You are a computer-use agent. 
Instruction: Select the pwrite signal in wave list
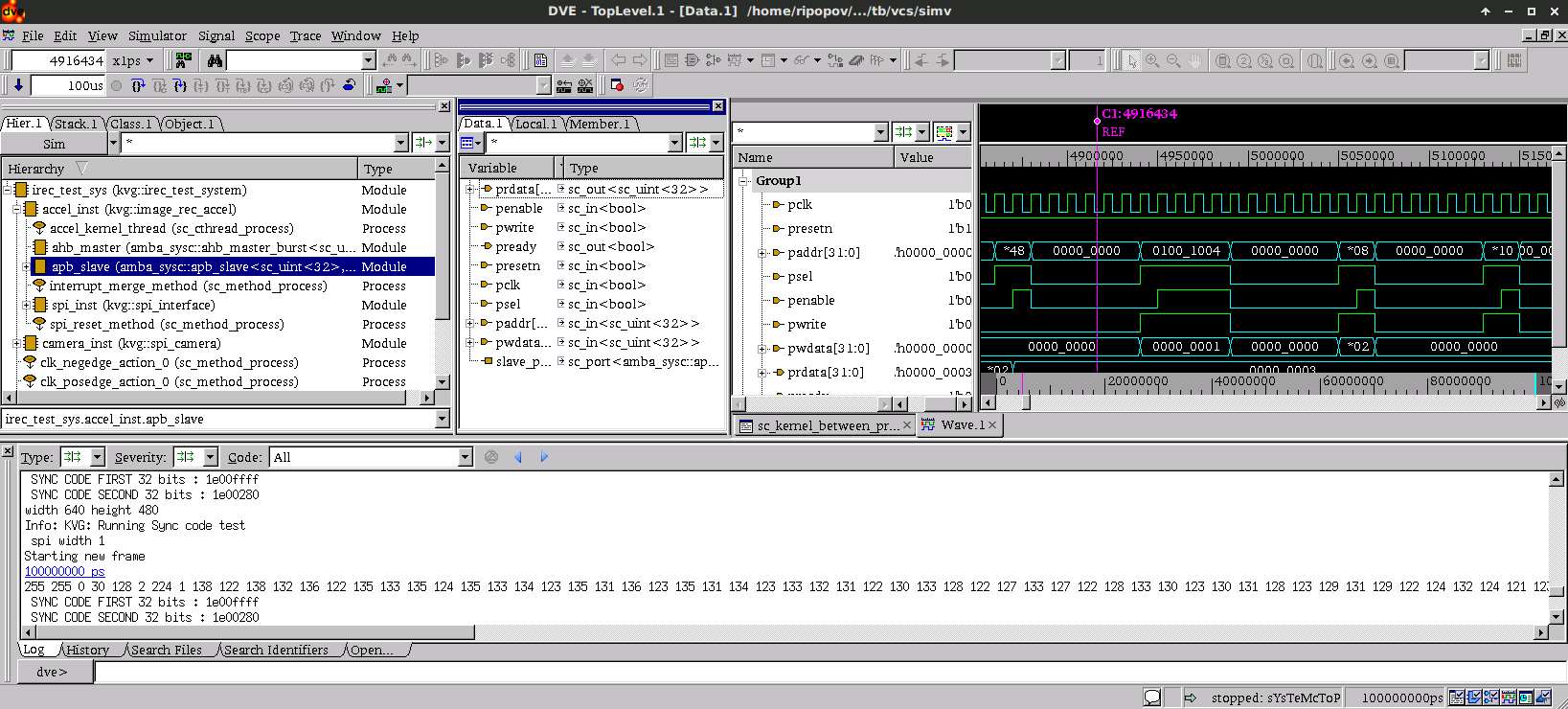(x=807, y=325)
